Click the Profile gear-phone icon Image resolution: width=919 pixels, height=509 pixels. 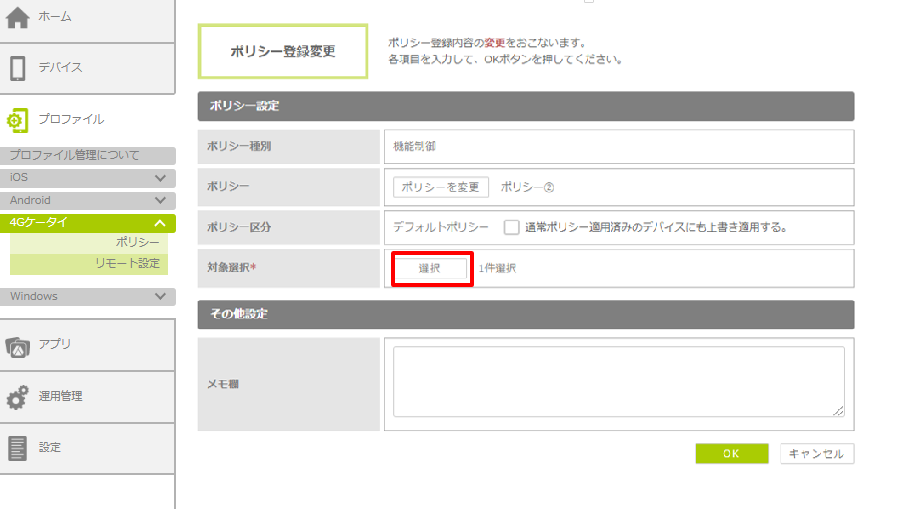coord(18,120)
